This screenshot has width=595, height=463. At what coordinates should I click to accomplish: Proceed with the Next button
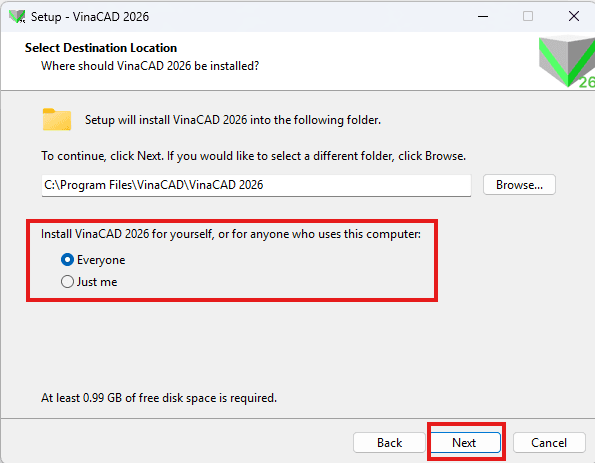[466, 443]
